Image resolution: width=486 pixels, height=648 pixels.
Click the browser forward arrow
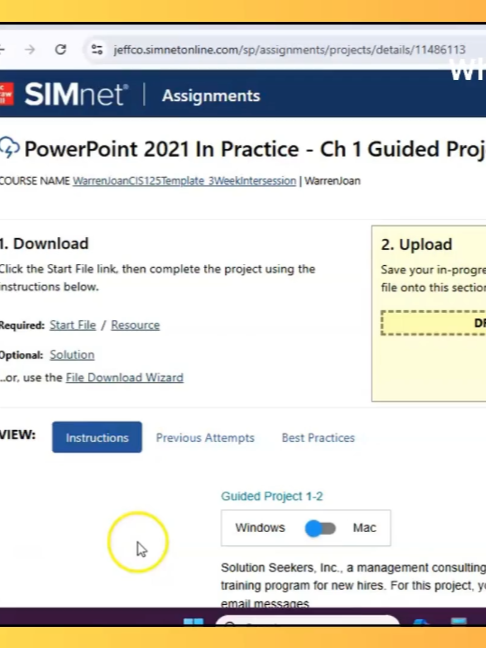(30, 50)
